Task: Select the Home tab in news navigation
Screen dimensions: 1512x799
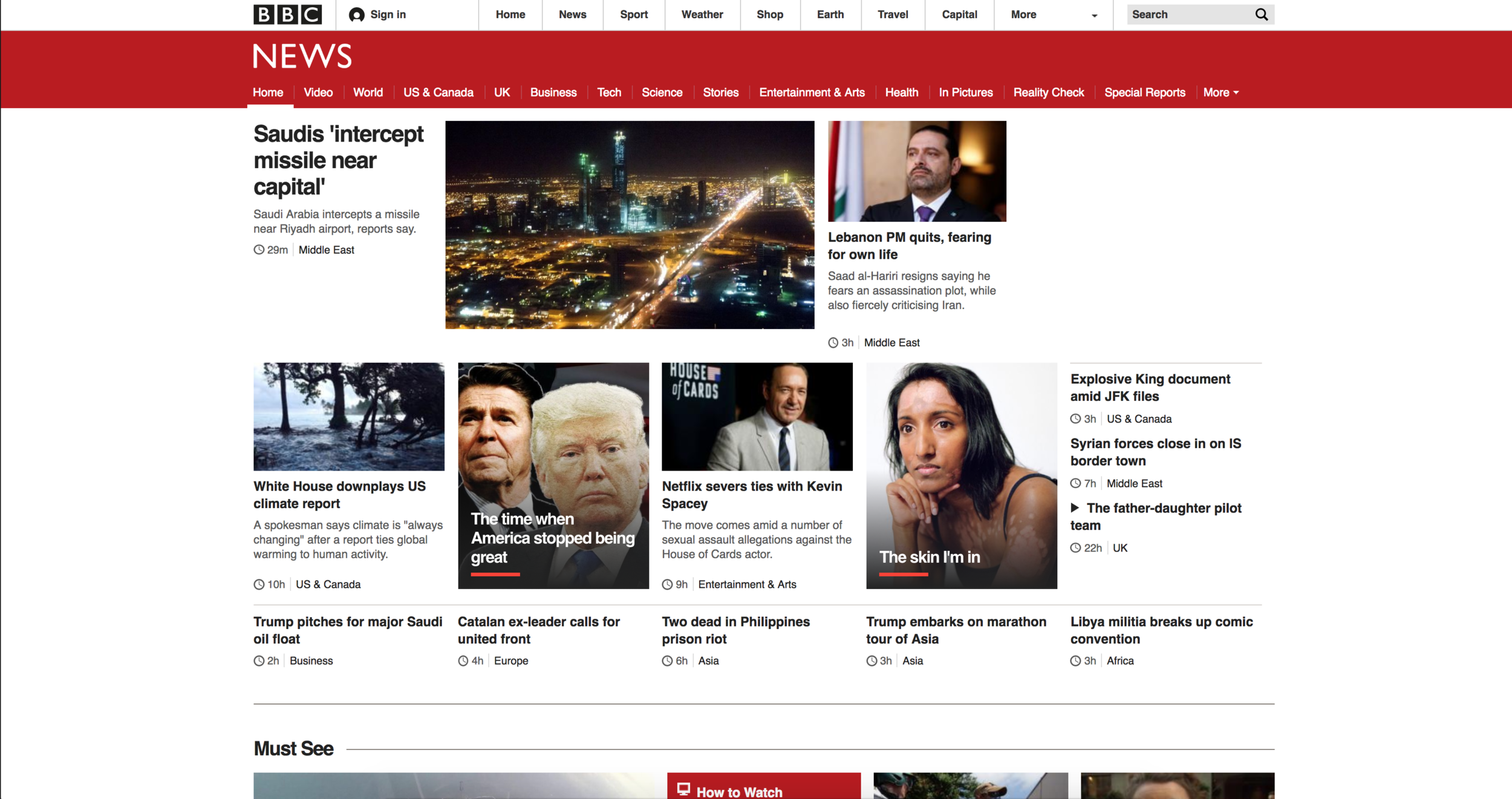Action: coord(268,93)
